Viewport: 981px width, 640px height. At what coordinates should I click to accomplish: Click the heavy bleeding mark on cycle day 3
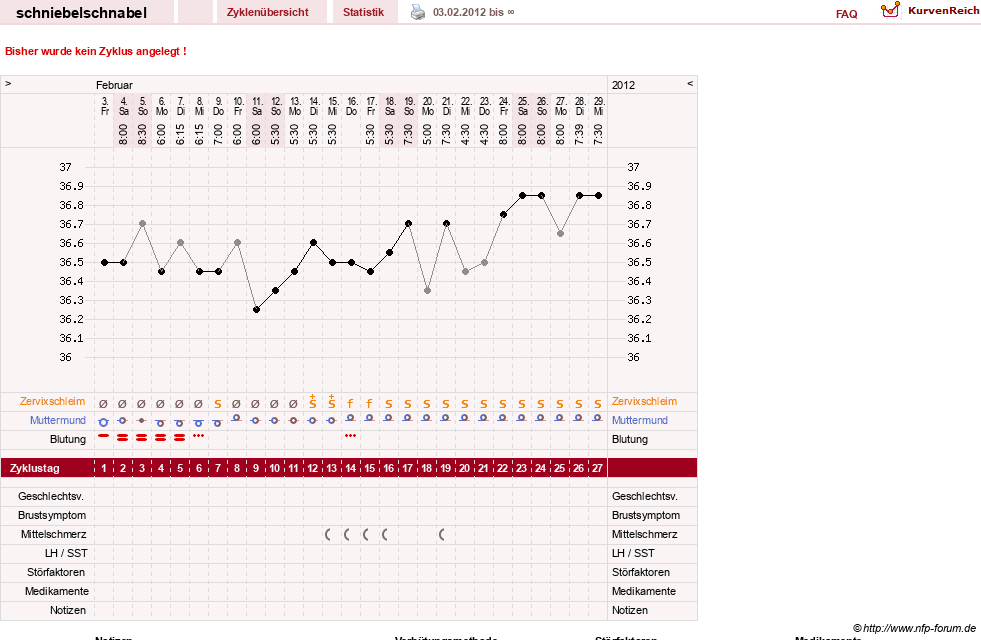[x=142, y=438]
